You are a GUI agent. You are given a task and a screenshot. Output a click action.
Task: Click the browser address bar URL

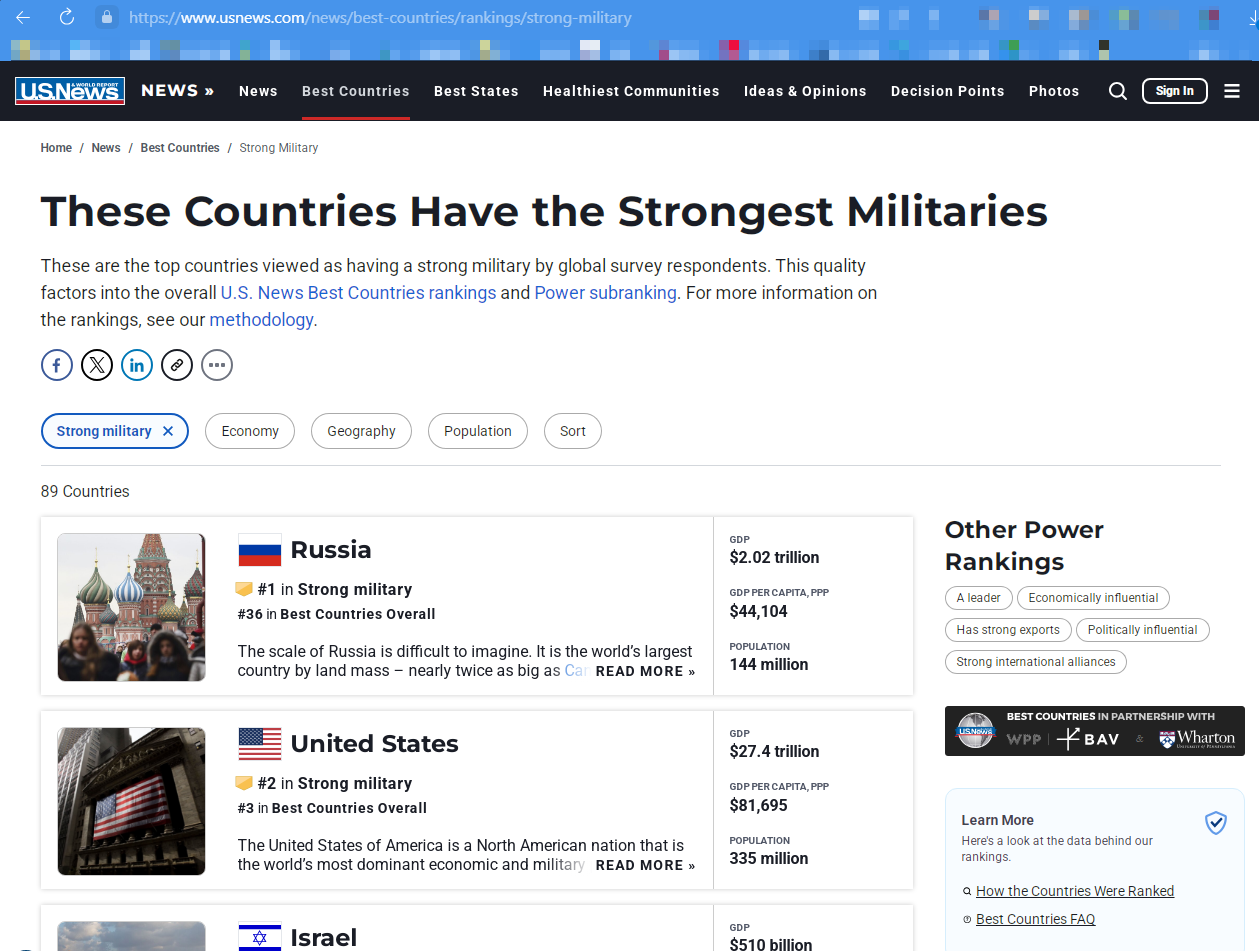click(x=380, y=18)
